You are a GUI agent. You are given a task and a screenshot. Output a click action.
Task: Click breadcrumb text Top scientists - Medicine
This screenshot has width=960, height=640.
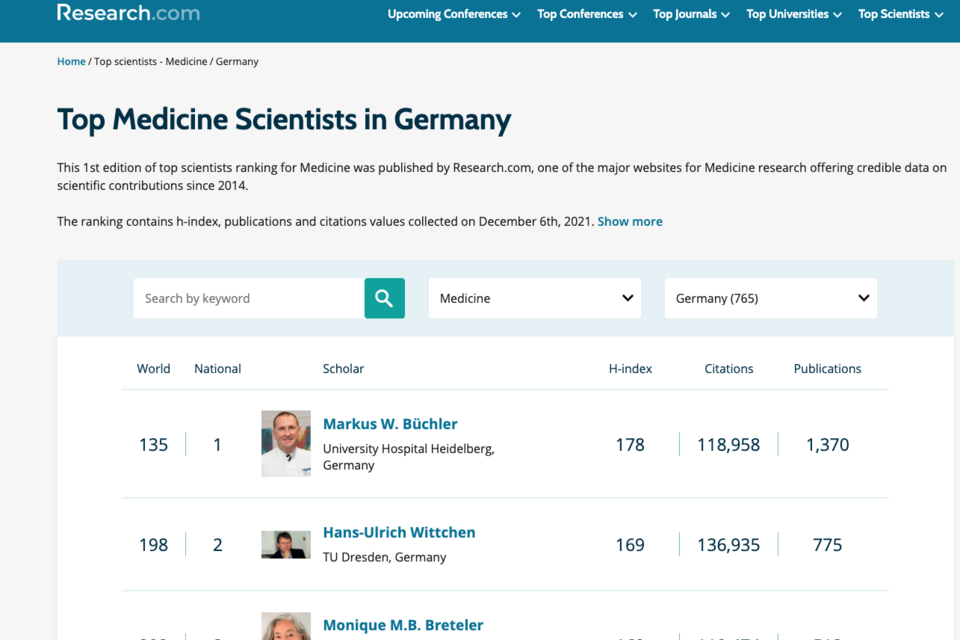(x=151, y=61)
